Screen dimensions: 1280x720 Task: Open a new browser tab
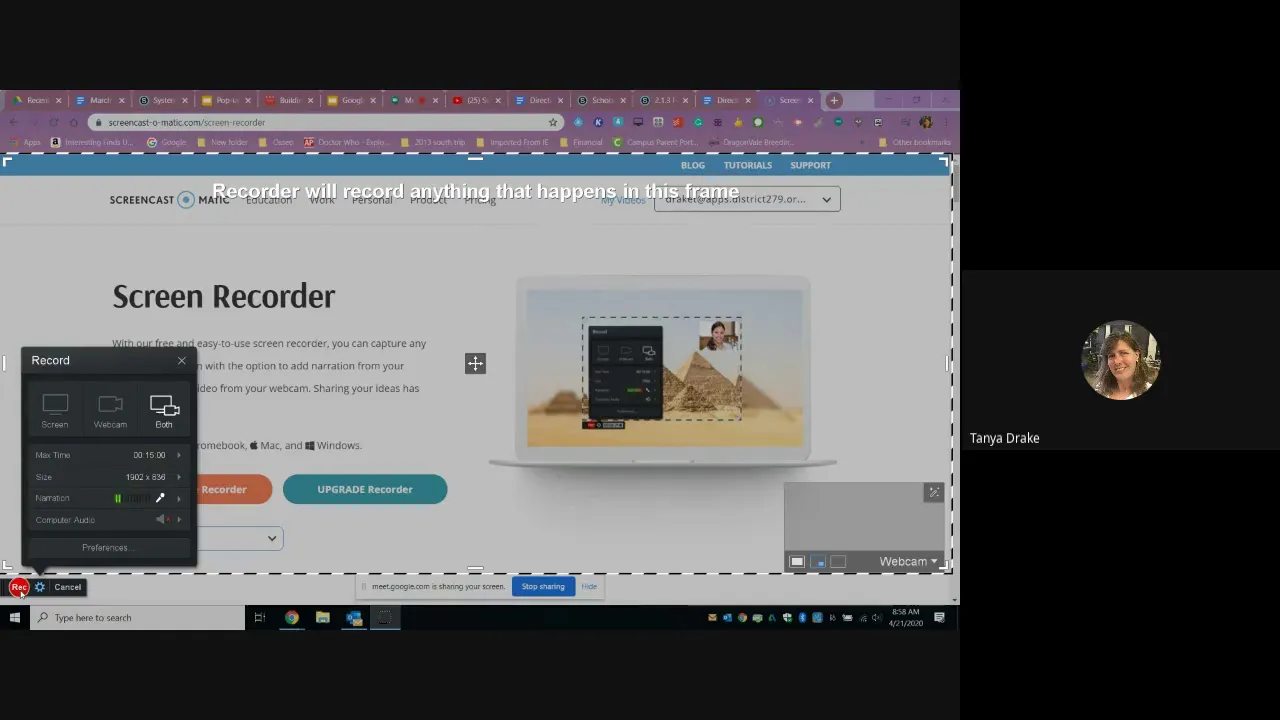tap(835, 100)
